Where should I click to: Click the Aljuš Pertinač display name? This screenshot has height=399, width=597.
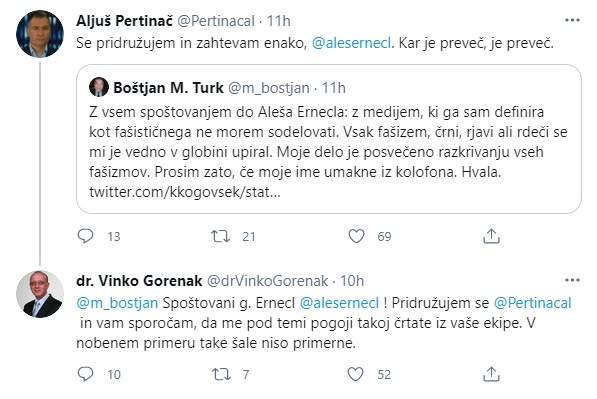(x=125, y=21)
